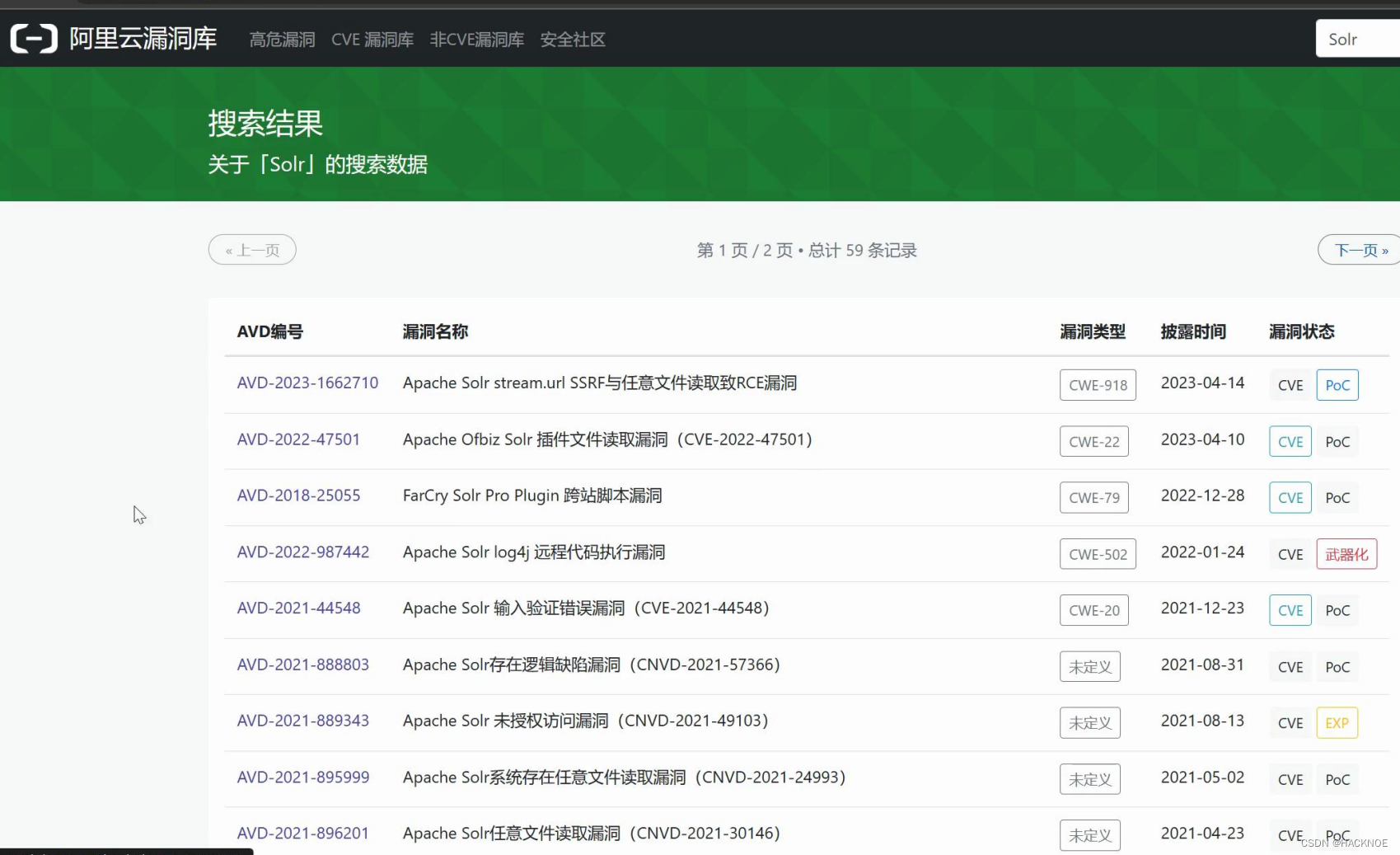
Task: Open AVD-2021-895999 vulnerability details
Action: (302, 777)
